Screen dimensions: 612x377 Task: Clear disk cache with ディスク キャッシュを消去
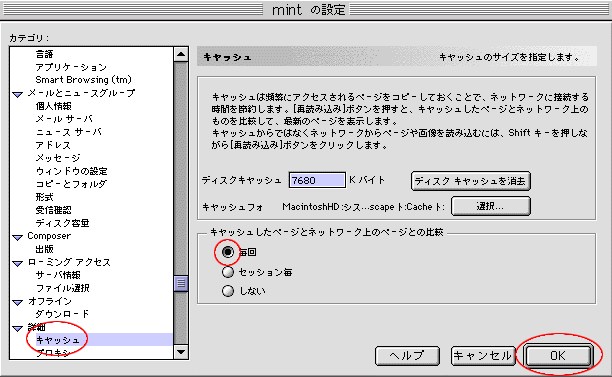click(471, 181)
